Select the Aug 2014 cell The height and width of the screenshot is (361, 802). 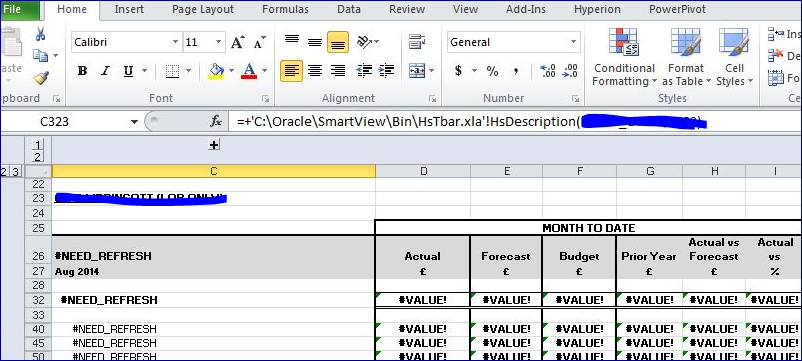point(214,272)
